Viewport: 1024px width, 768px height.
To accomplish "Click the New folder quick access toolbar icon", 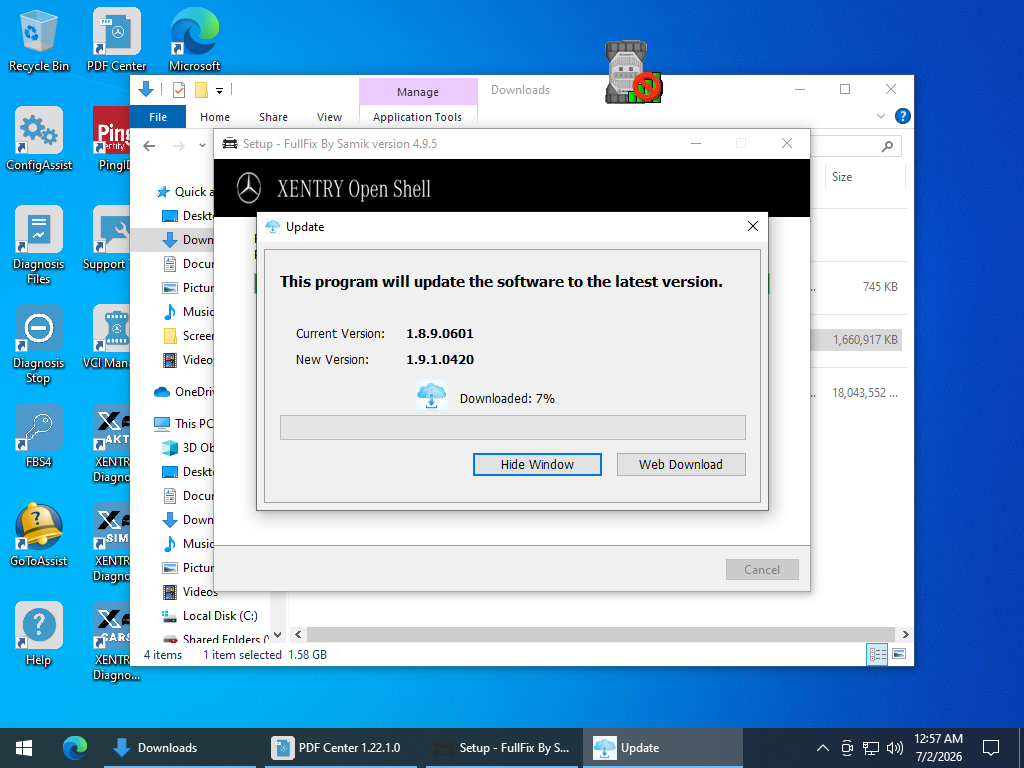I will tap(201, 90).
